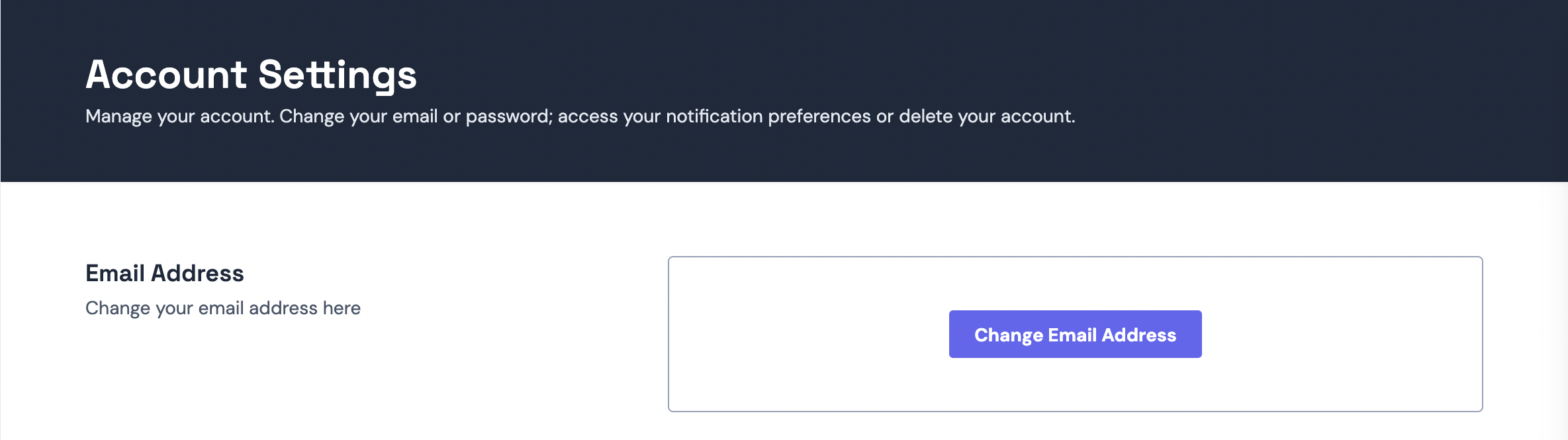Screen dimensions: 1568x440
Task: Click the word 'Email' in the section heading
Action: (x=115, y=273)
